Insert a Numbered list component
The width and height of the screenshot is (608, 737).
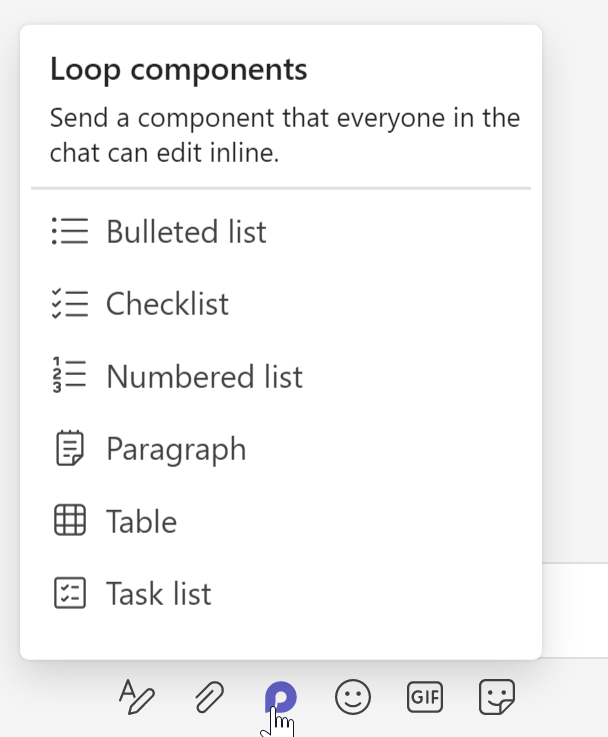[204, 377]
